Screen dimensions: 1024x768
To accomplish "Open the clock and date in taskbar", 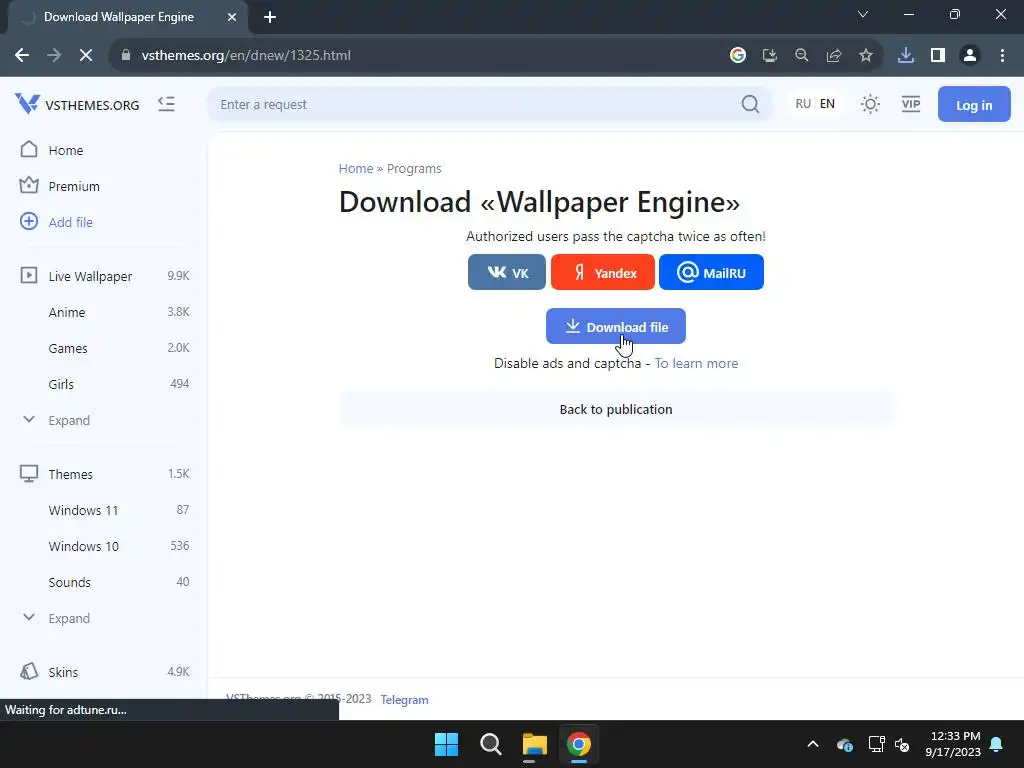I will point(953,744).
